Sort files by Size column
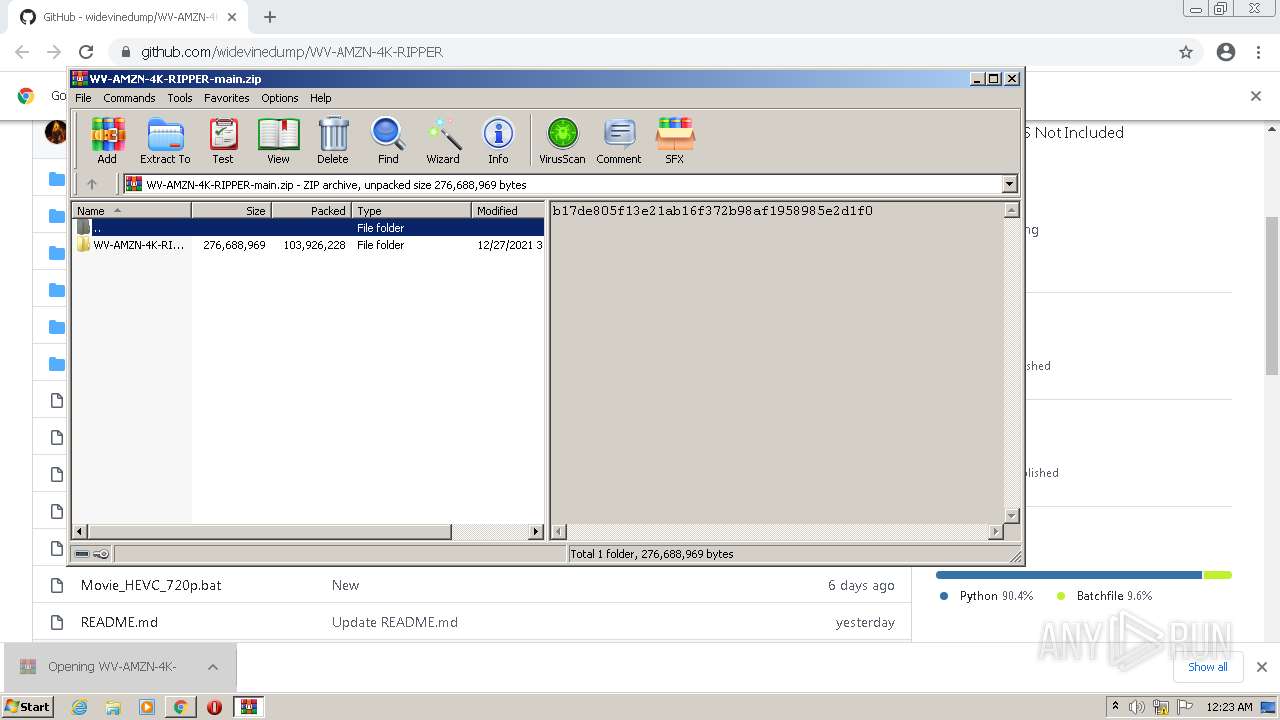Screen dimensions: 1280x720 (231, 210)
